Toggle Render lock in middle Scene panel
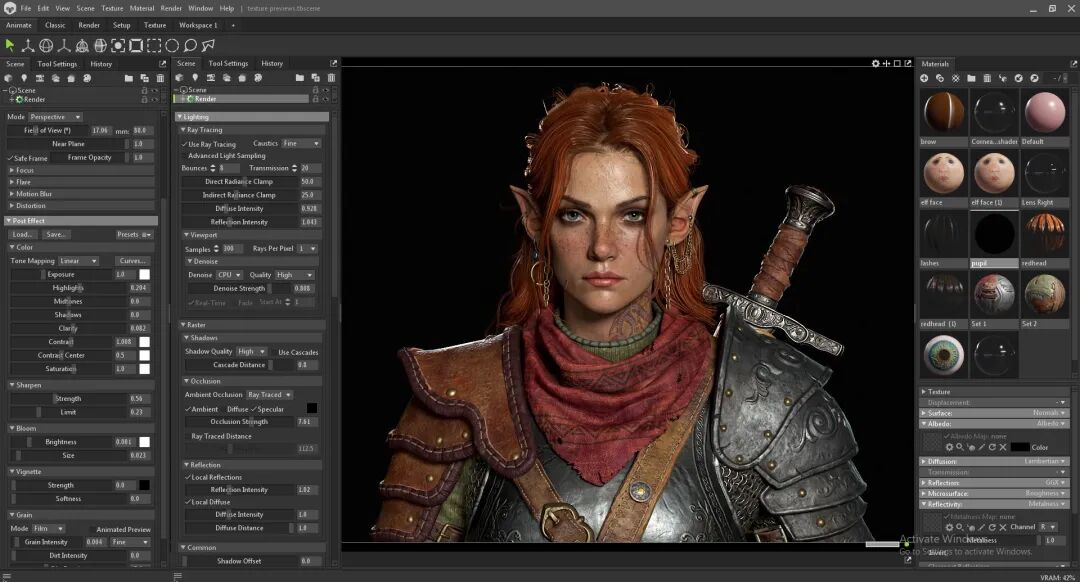The width and height of the screenshot is (1080, 582). [x=315, y=98]
